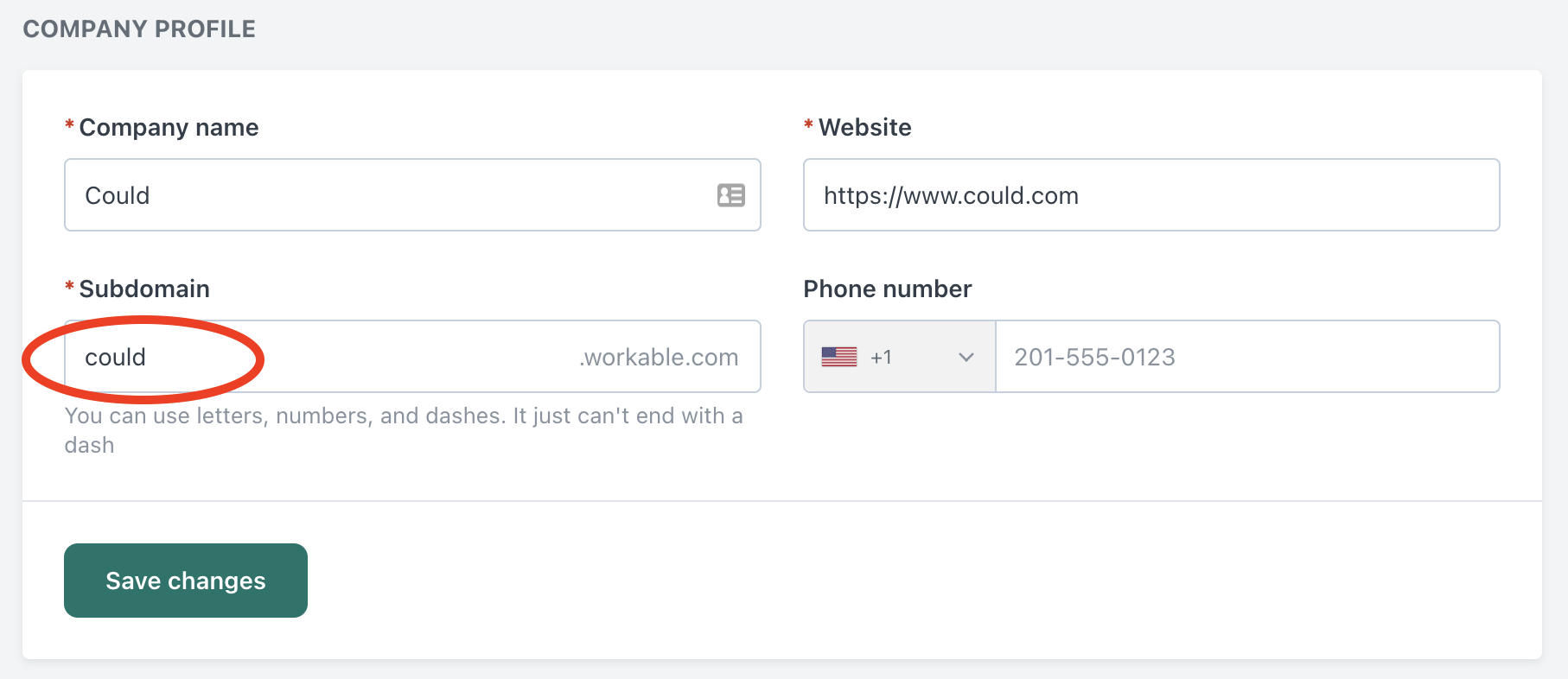The width and height of the screenshot is (1568, 679).
Task: Click the required asterisk beside Website
Action: coord(808,126)
